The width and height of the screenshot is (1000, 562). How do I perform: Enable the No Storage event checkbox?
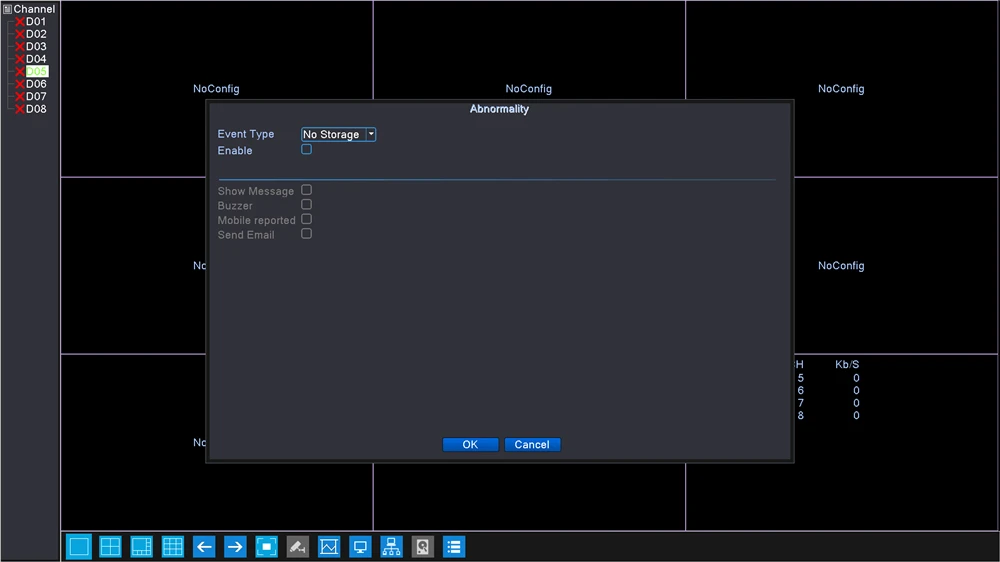click(x=307, y=149)
